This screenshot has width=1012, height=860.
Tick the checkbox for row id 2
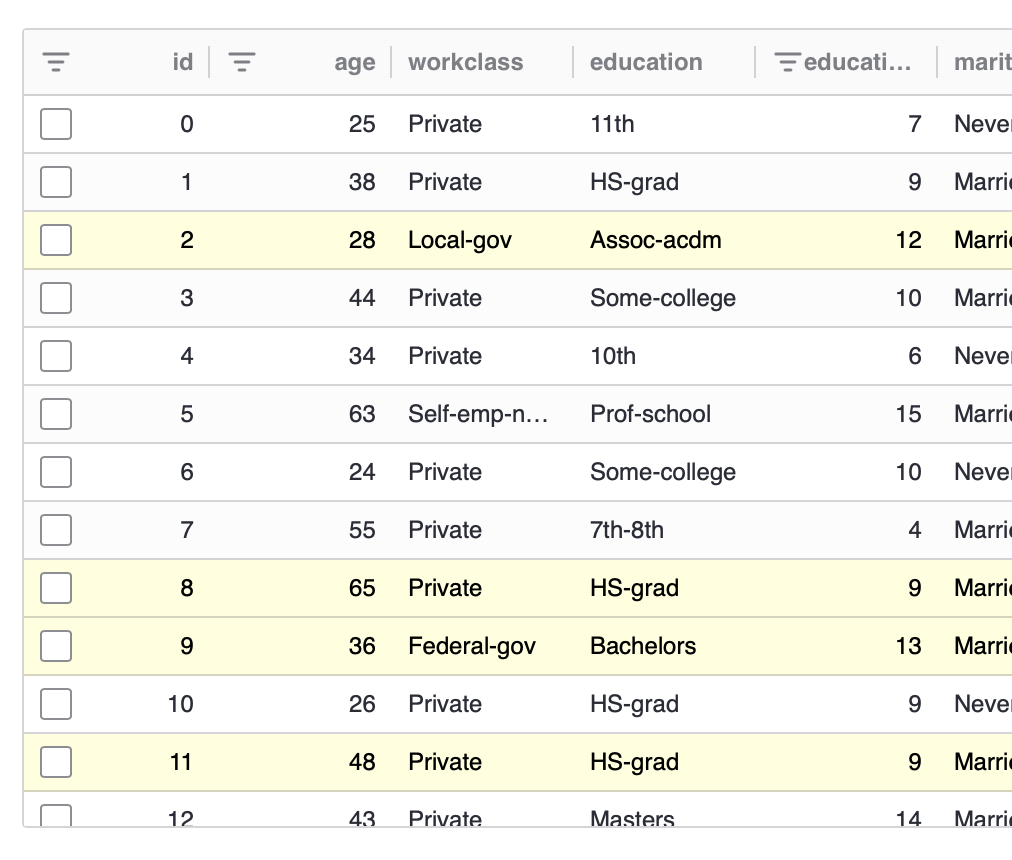tap(56, 240)
